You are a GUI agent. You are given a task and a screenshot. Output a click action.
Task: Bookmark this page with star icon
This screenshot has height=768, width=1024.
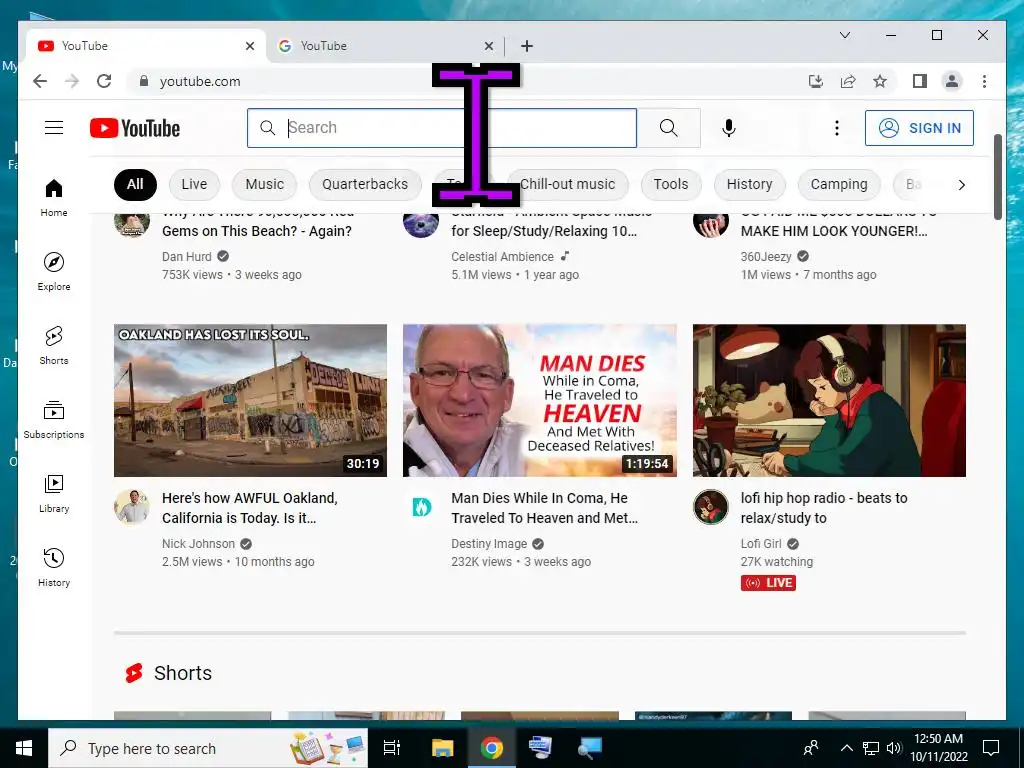(880, 81)
